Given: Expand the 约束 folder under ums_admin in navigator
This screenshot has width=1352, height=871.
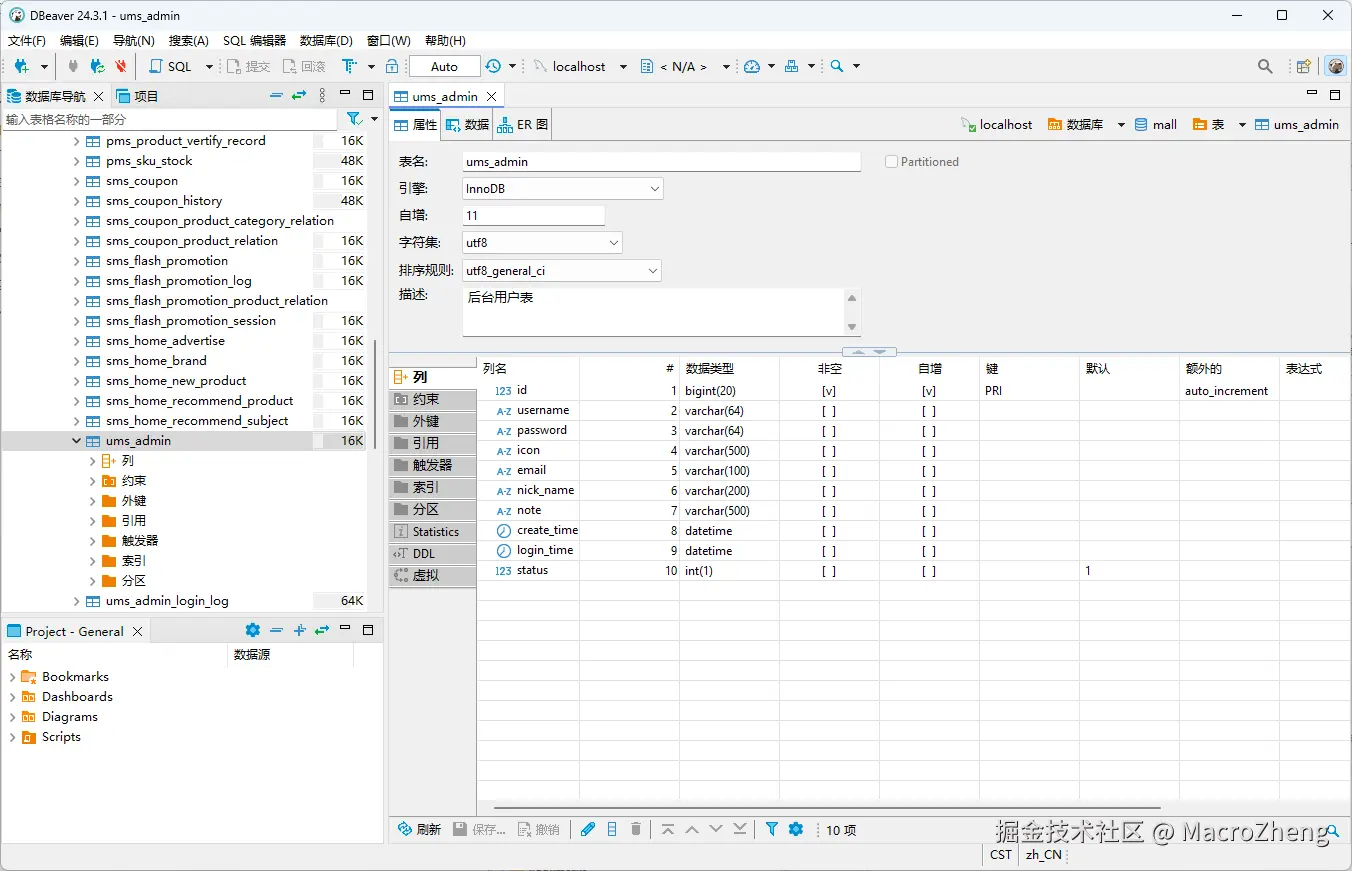Looking at the screenshot, I should pyautogui.click(x=93, y=481).
